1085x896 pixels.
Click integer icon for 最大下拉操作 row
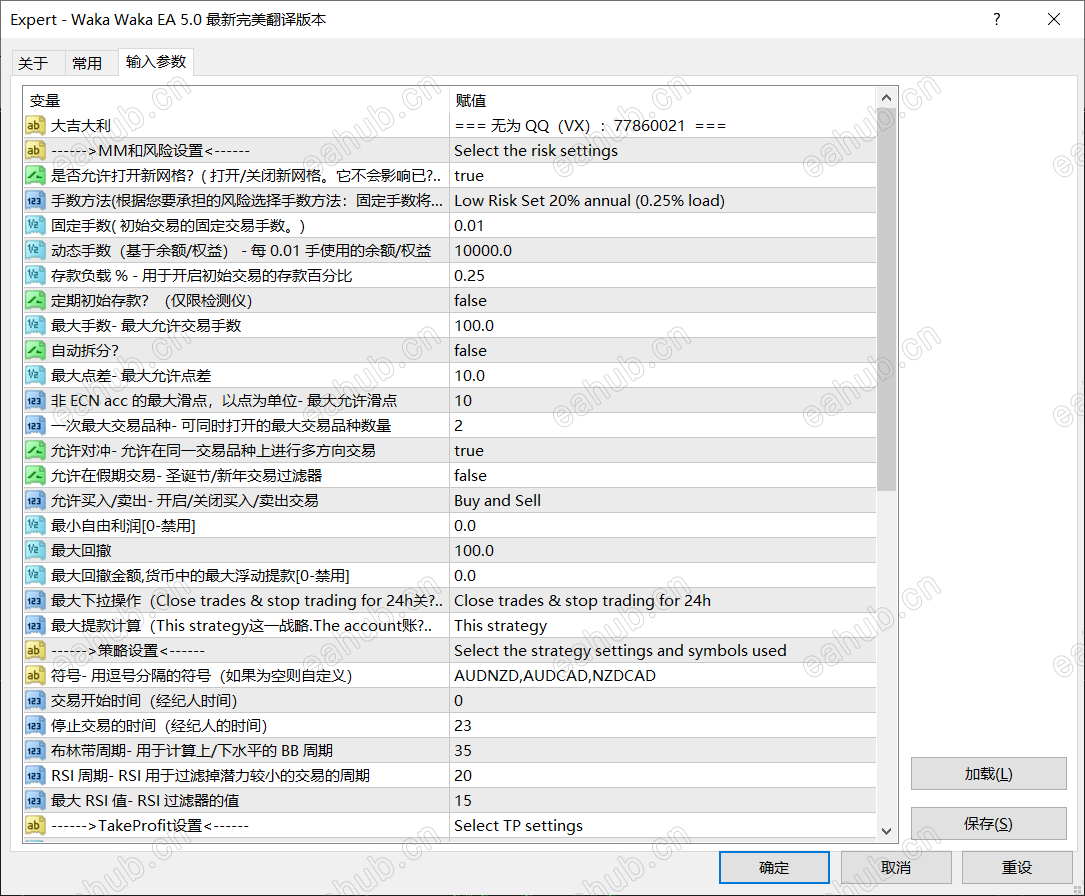tap(35, 601)
